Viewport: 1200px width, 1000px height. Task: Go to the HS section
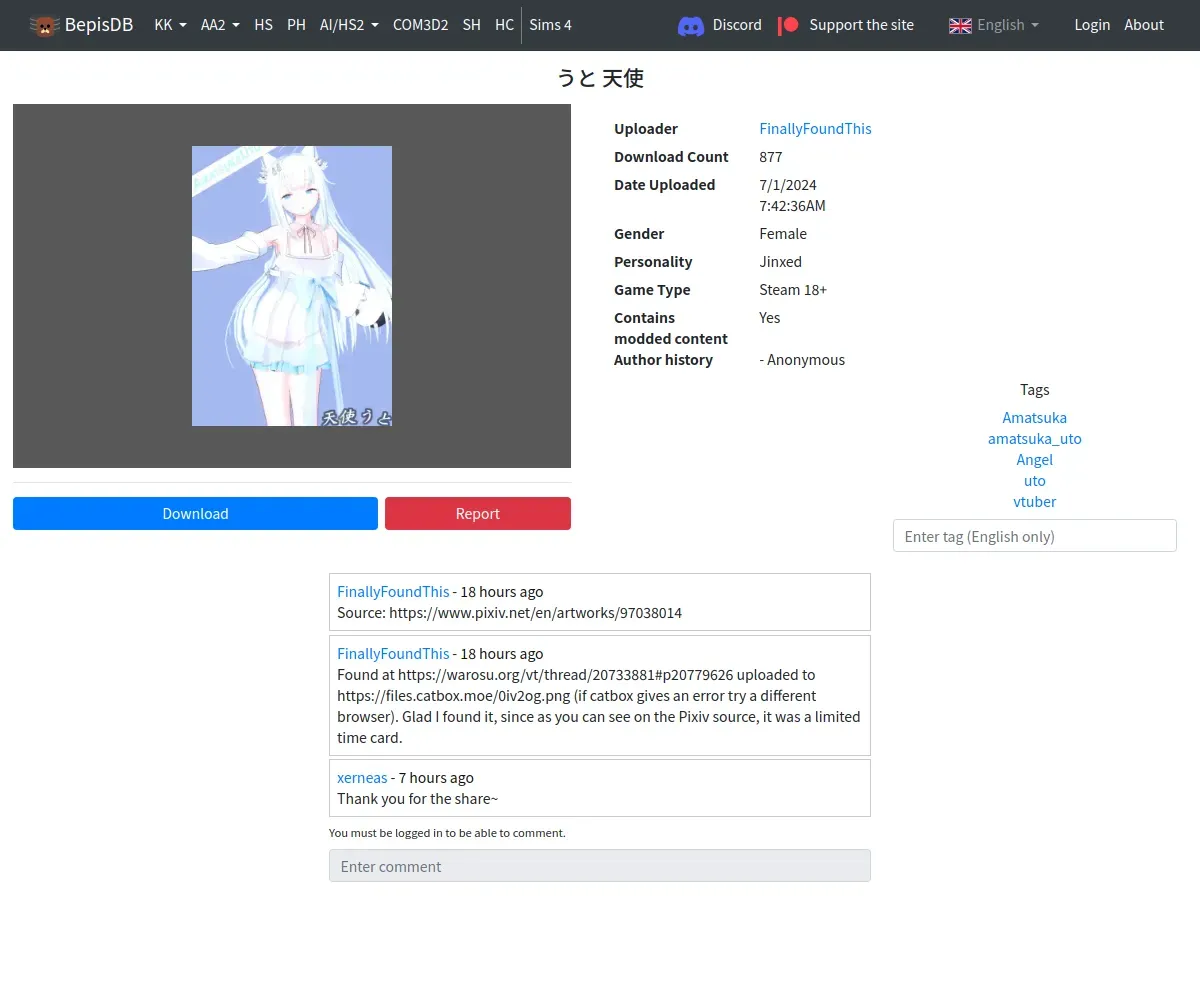(263, 25)
